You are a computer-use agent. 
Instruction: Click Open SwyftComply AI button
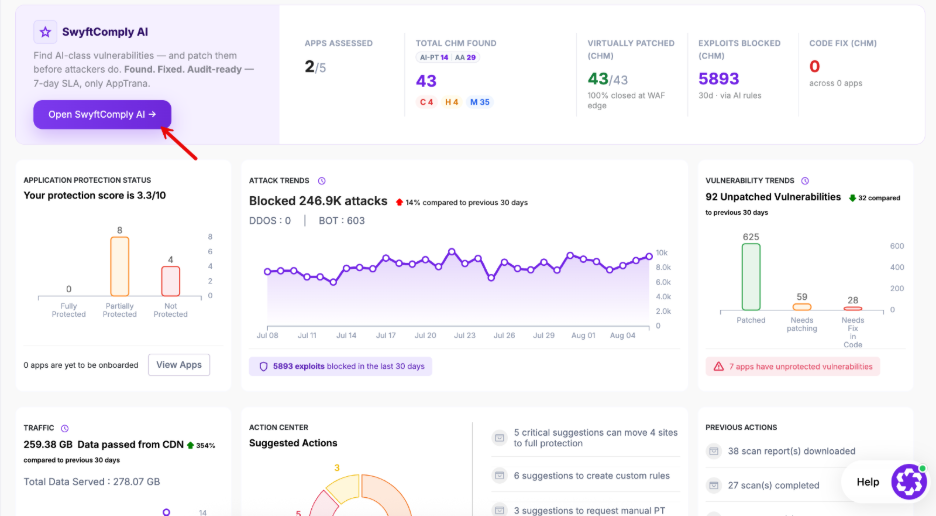[x=102, y=114]
